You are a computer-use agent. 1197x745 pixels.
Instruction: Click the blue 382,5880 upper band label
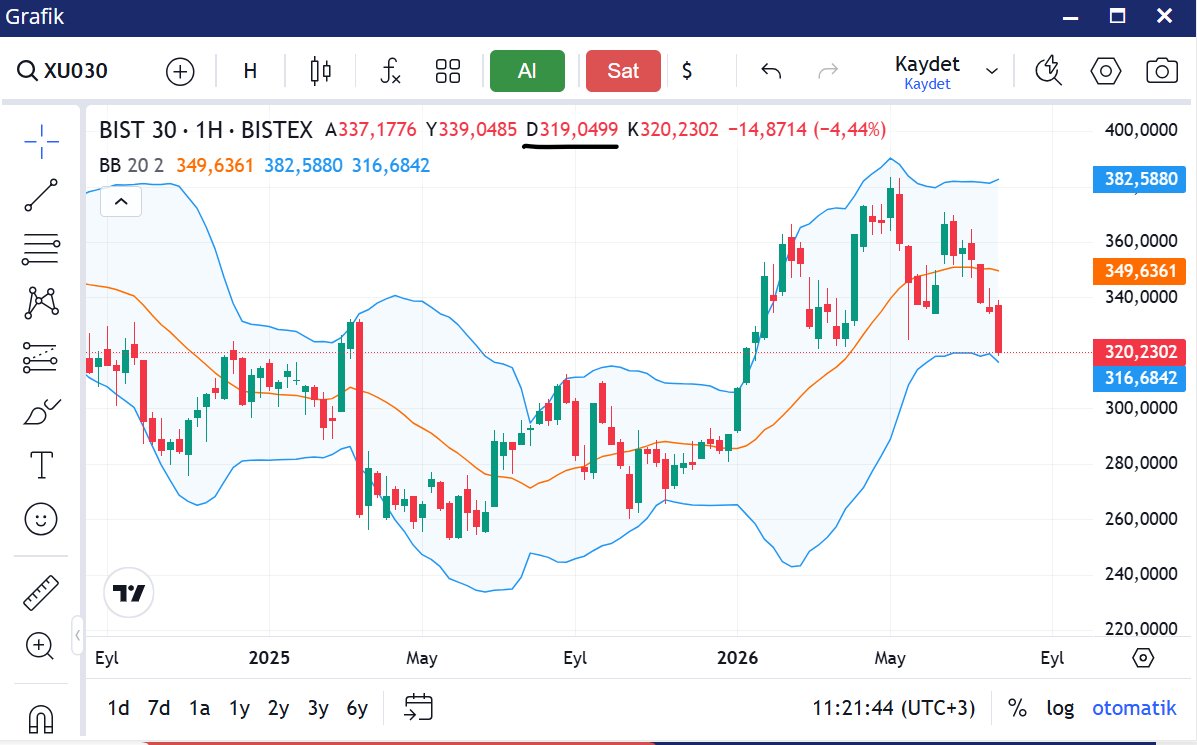click(x=1140, y=179)
